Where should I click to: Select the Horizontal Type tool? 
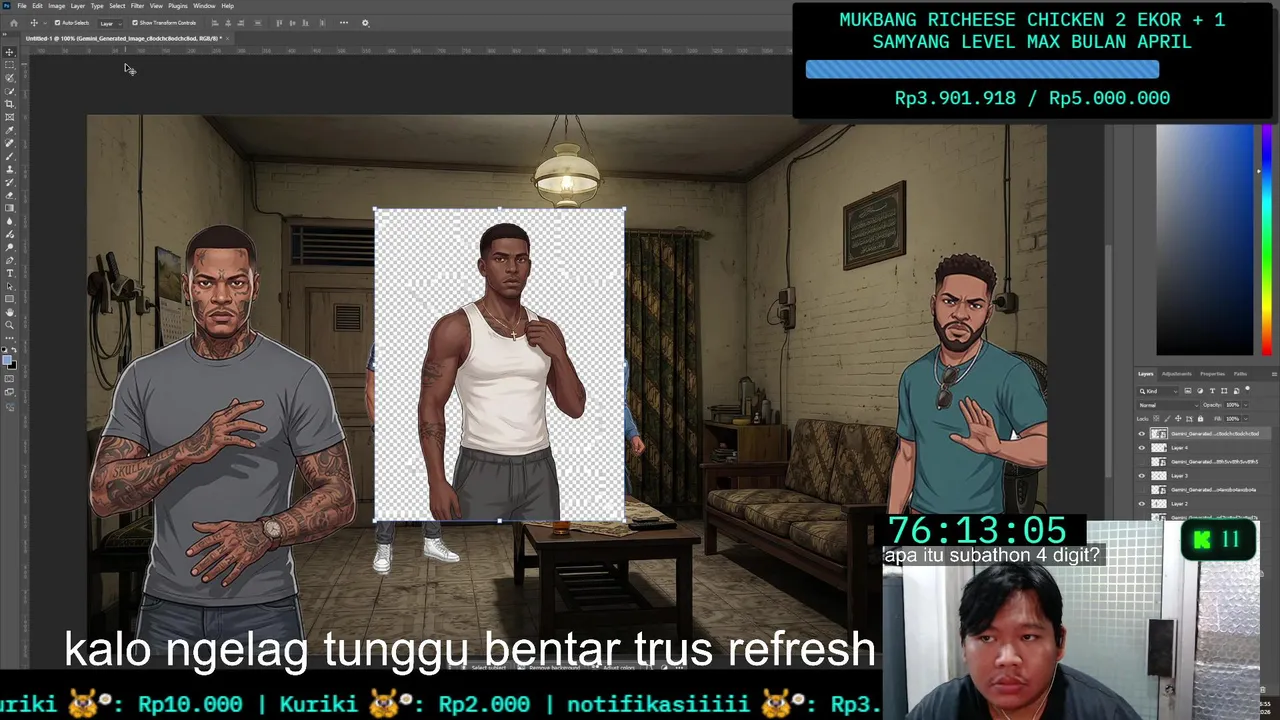tap(10, 273)
